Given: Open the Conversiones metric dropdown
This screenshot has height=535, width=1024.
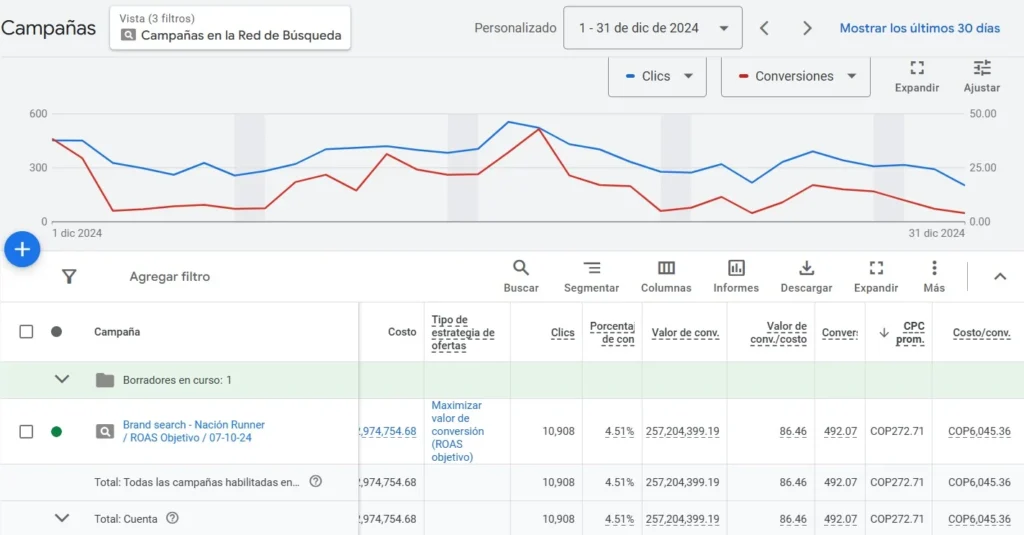Looking at the screenshot, I should pyautogui.click(x=795, y=76).
